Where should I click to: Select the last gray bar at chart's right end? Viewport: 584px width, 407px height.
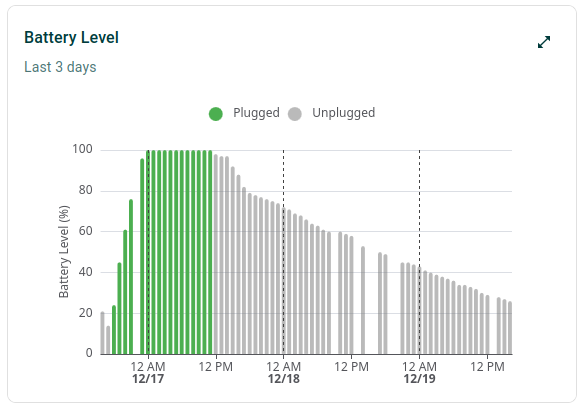point(510,328)
